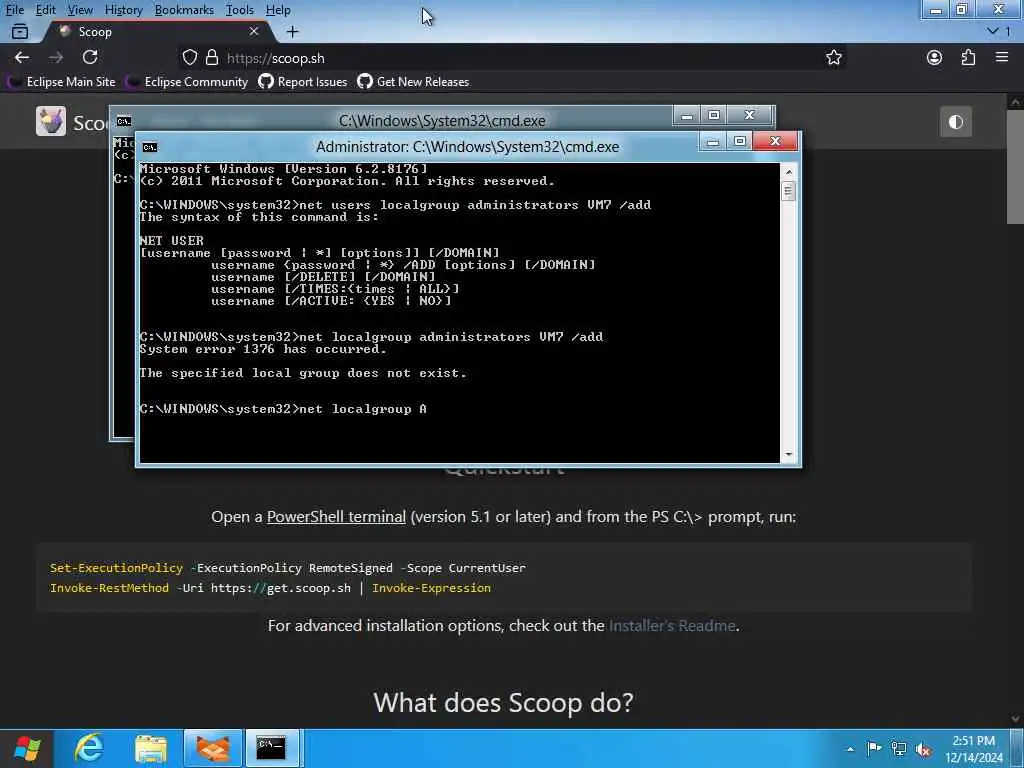Open the History menu
This screenshot has width=1024, height=768.
coord(123,10)
